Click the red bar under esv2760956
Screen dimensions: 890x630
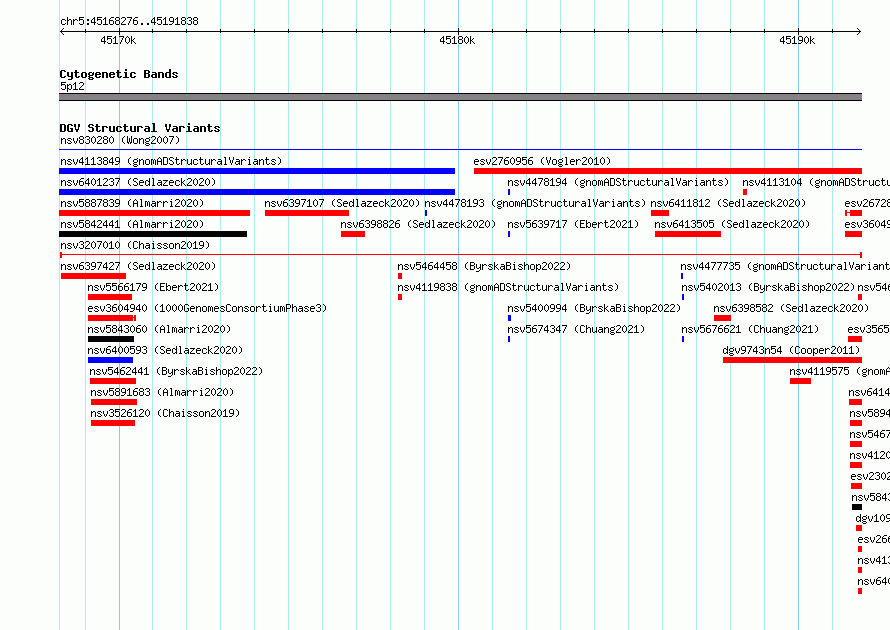pyautogui.click(x=668, y=171)
